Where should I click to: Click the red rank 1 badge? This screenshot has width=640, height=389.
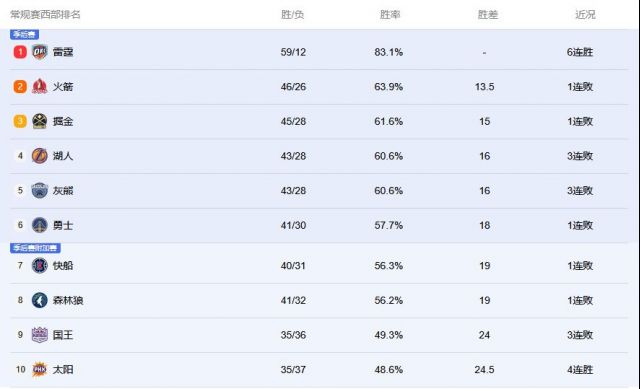point(20,52)
